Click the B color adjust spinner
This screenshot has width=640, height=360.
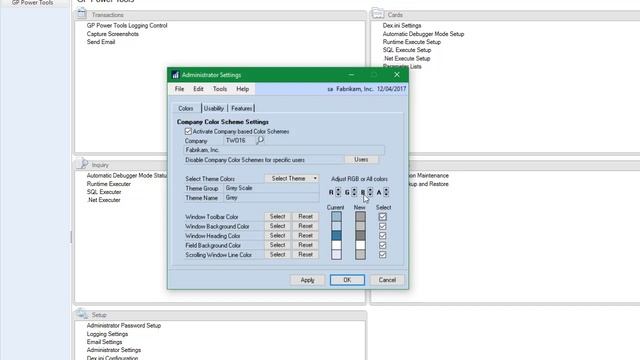point(370,192)
